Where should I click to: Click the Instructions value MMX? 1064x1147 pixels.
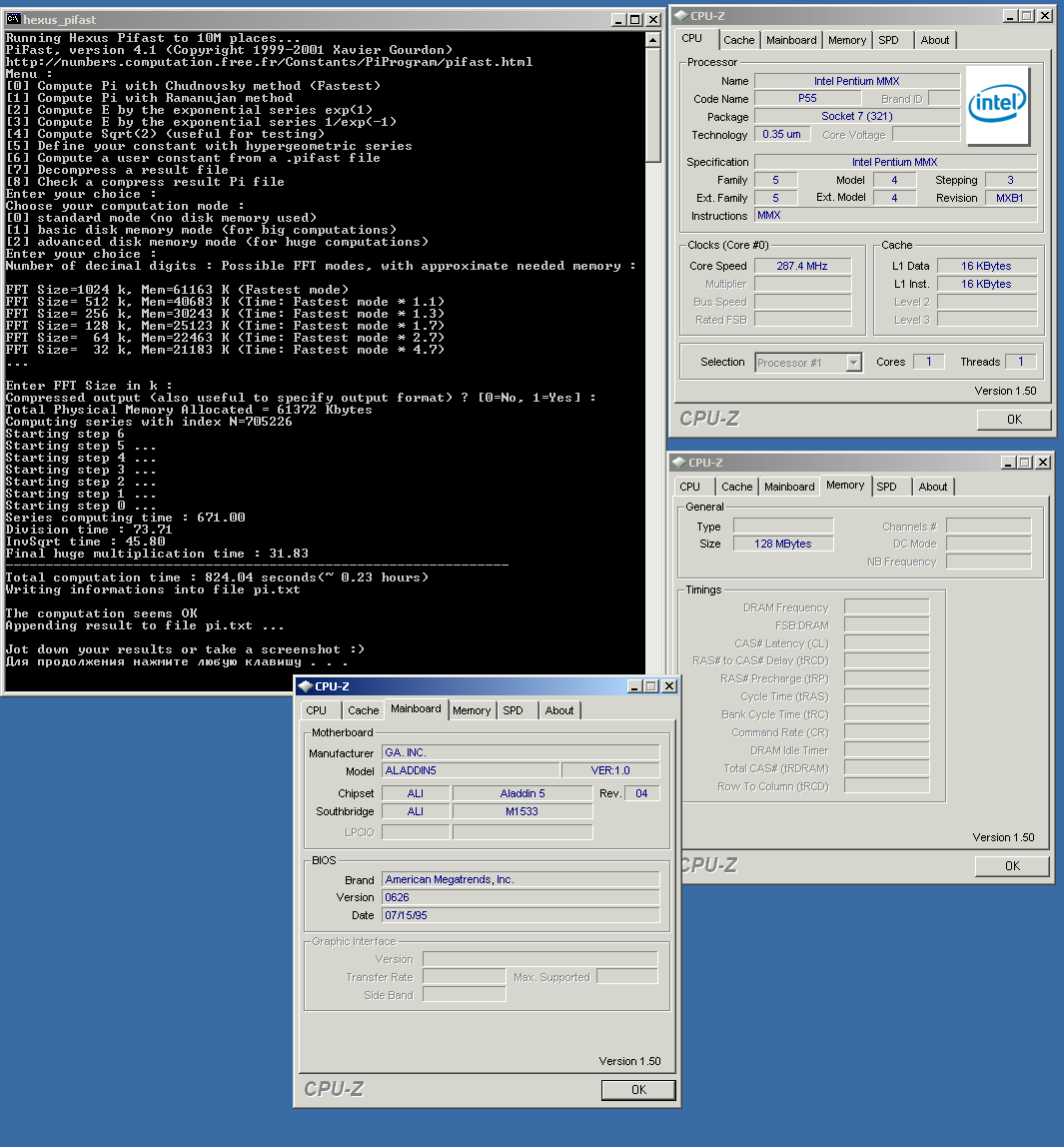tap(895, 215)
